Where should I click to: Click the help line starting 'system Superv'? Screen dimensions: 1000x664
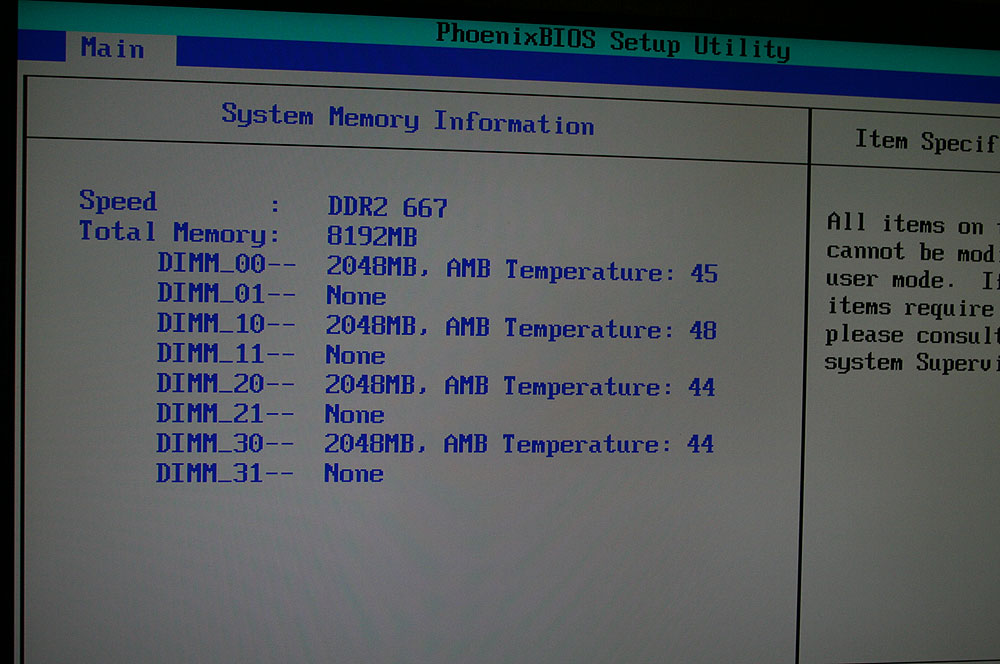pos(912,362)
